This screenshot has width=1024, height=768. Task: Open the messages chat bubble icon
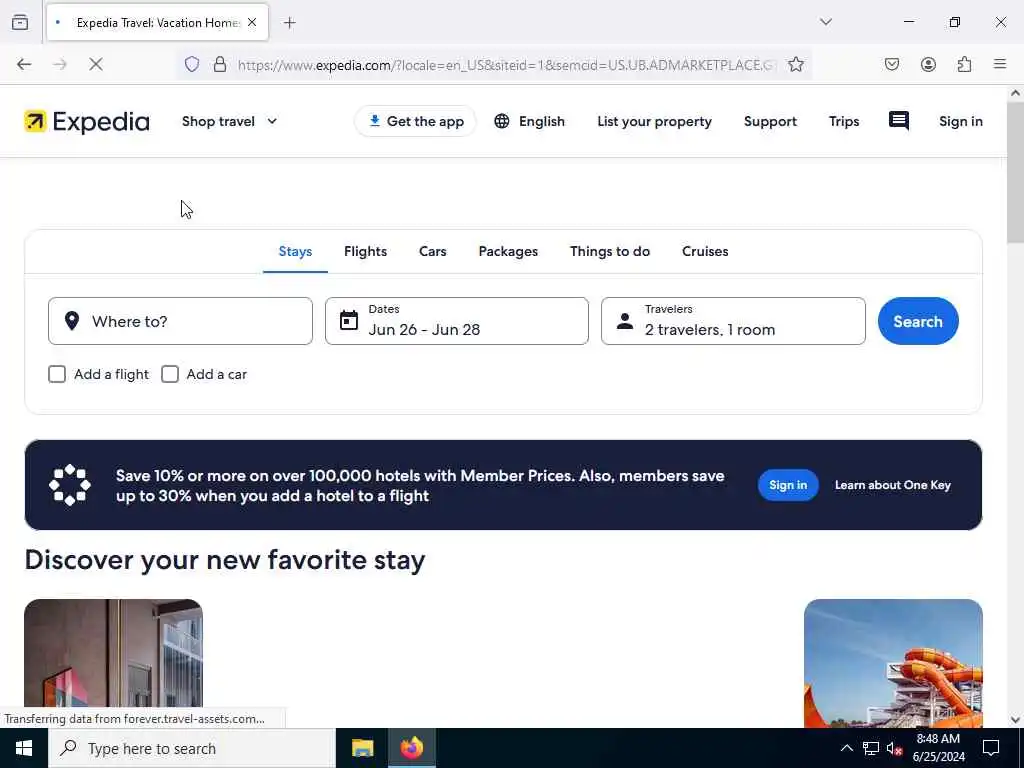click(899, 121)
